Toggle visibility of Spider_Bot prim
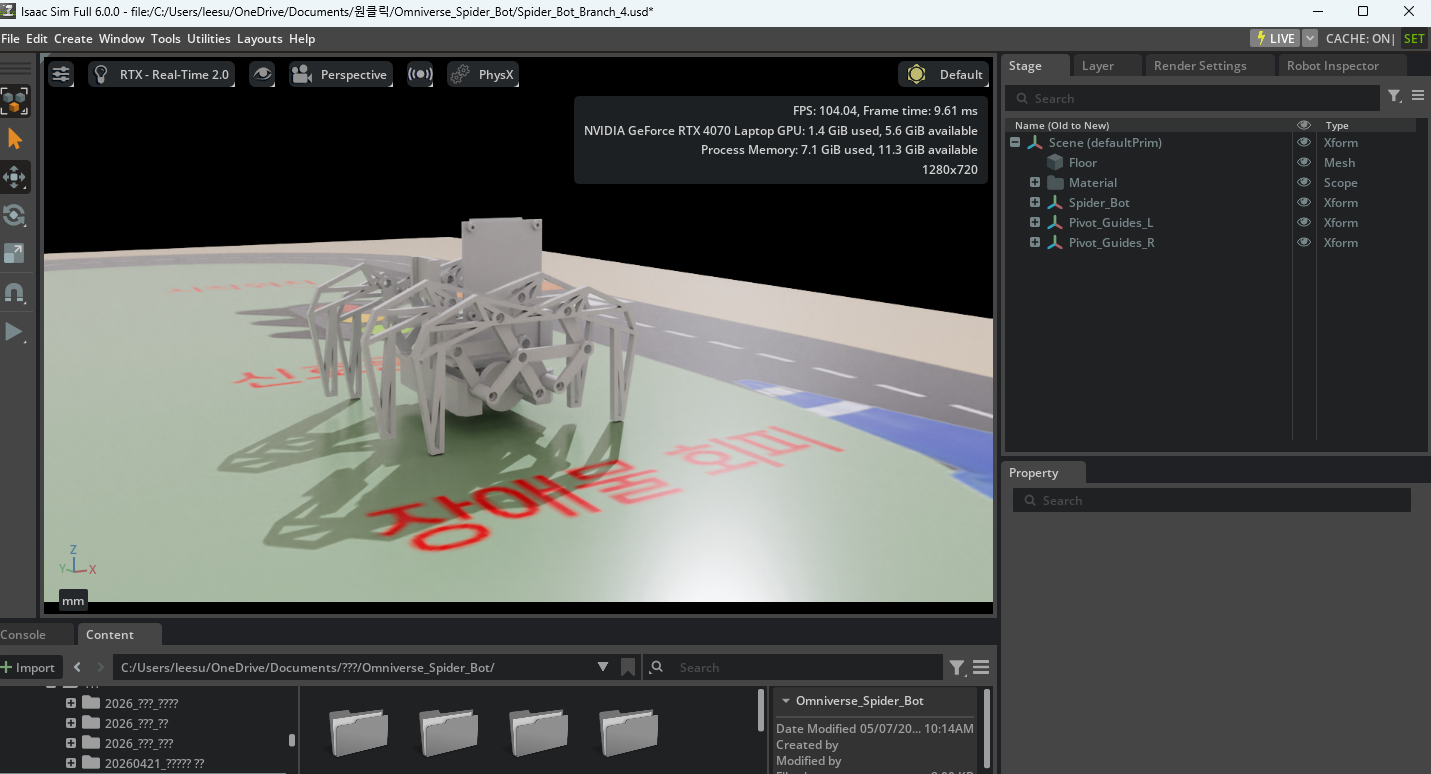1431x774 pixels. point(1303,202)
